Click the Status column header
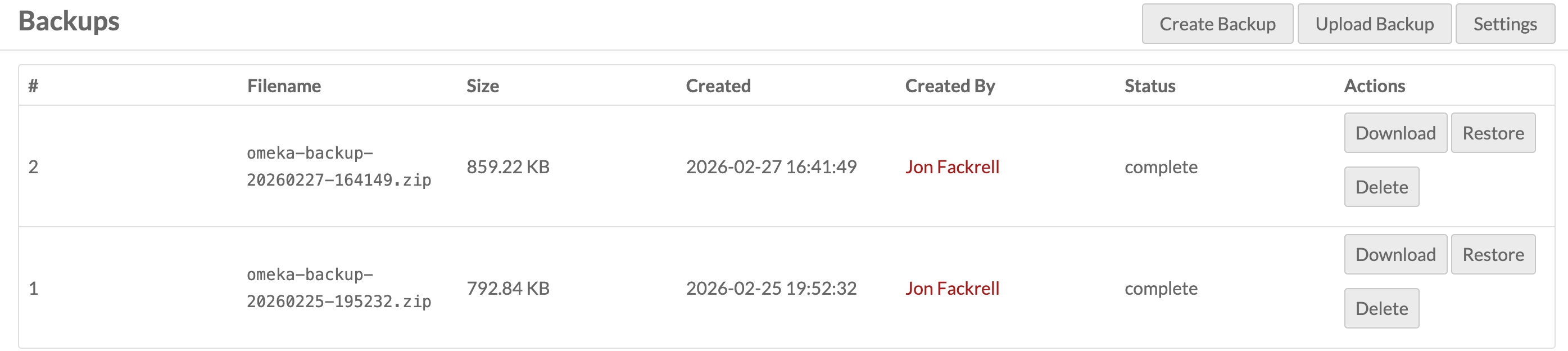 point(1150,86)
